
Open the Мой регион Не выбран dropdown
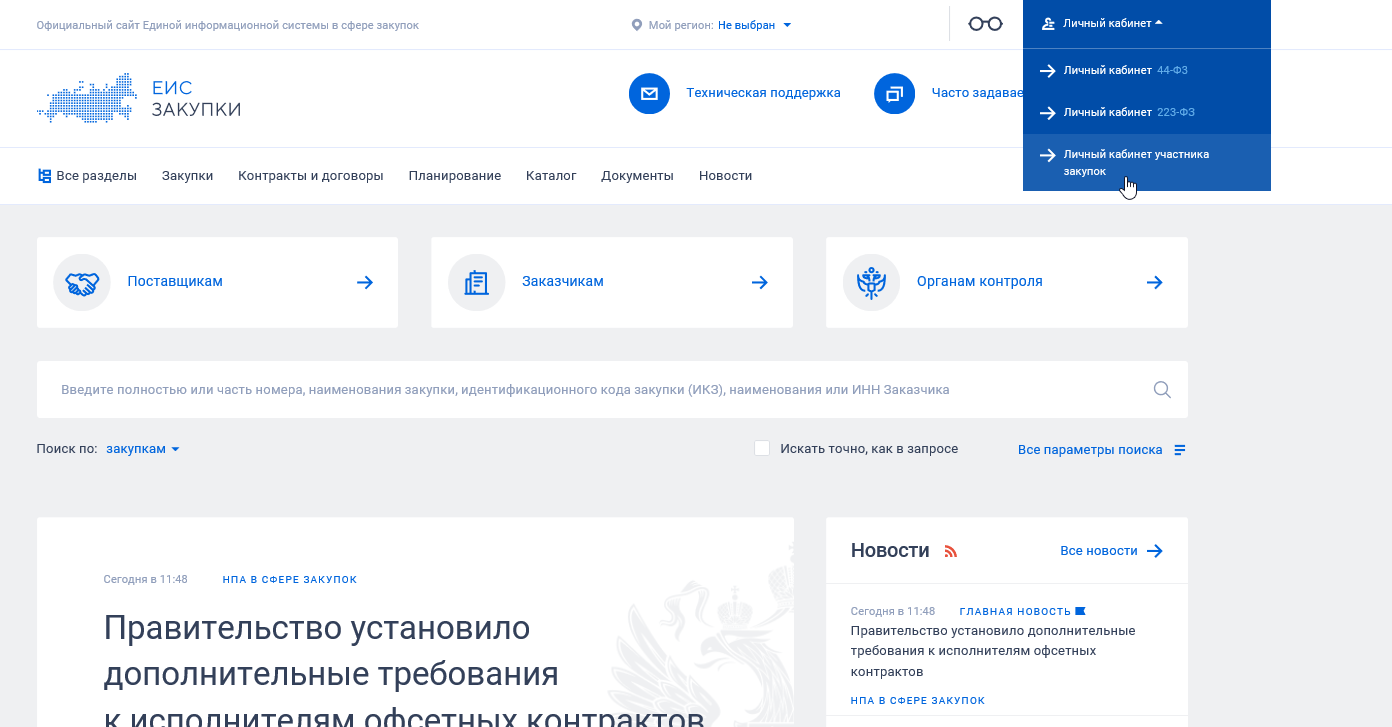[755, 25]
